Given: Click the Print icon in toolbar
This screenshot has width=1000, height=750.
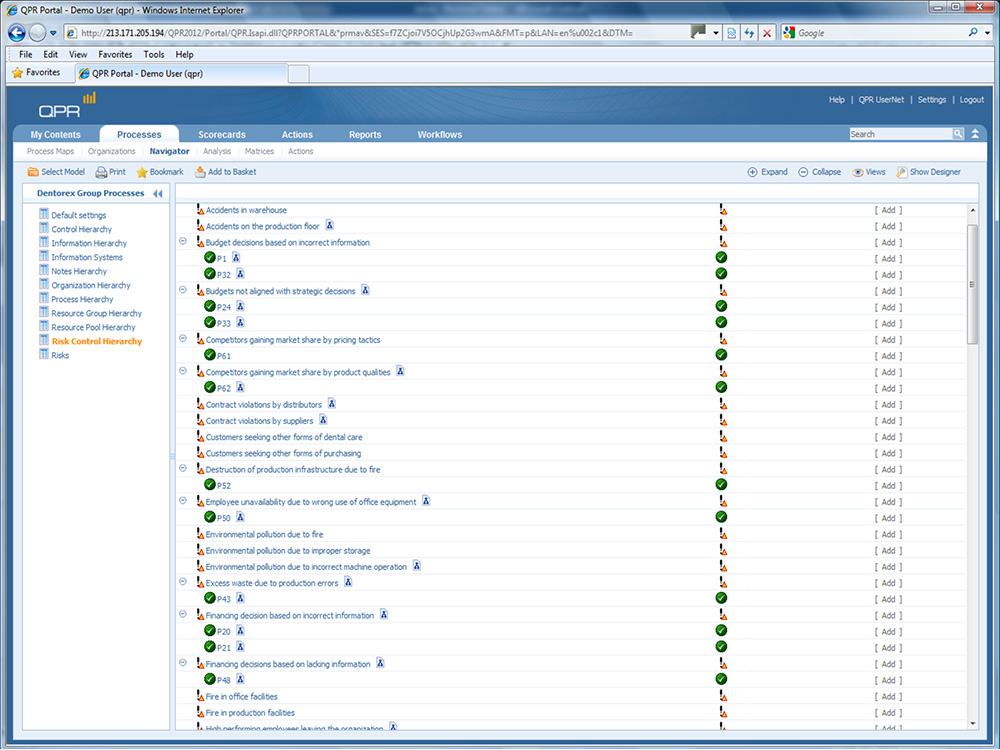Looking at the screenshot, I should (101, 172).
